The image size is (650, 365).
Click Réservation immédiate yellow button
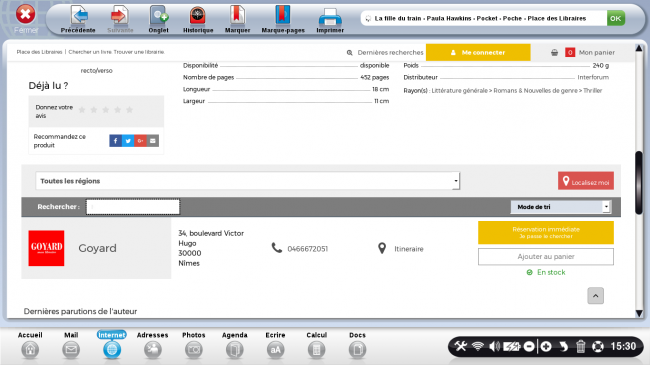tap(546, 232)
